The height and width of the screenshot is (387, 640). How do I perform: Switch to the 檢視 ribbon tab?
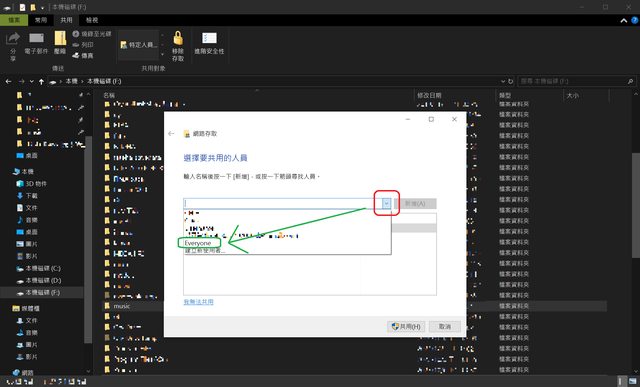point(91,20)
